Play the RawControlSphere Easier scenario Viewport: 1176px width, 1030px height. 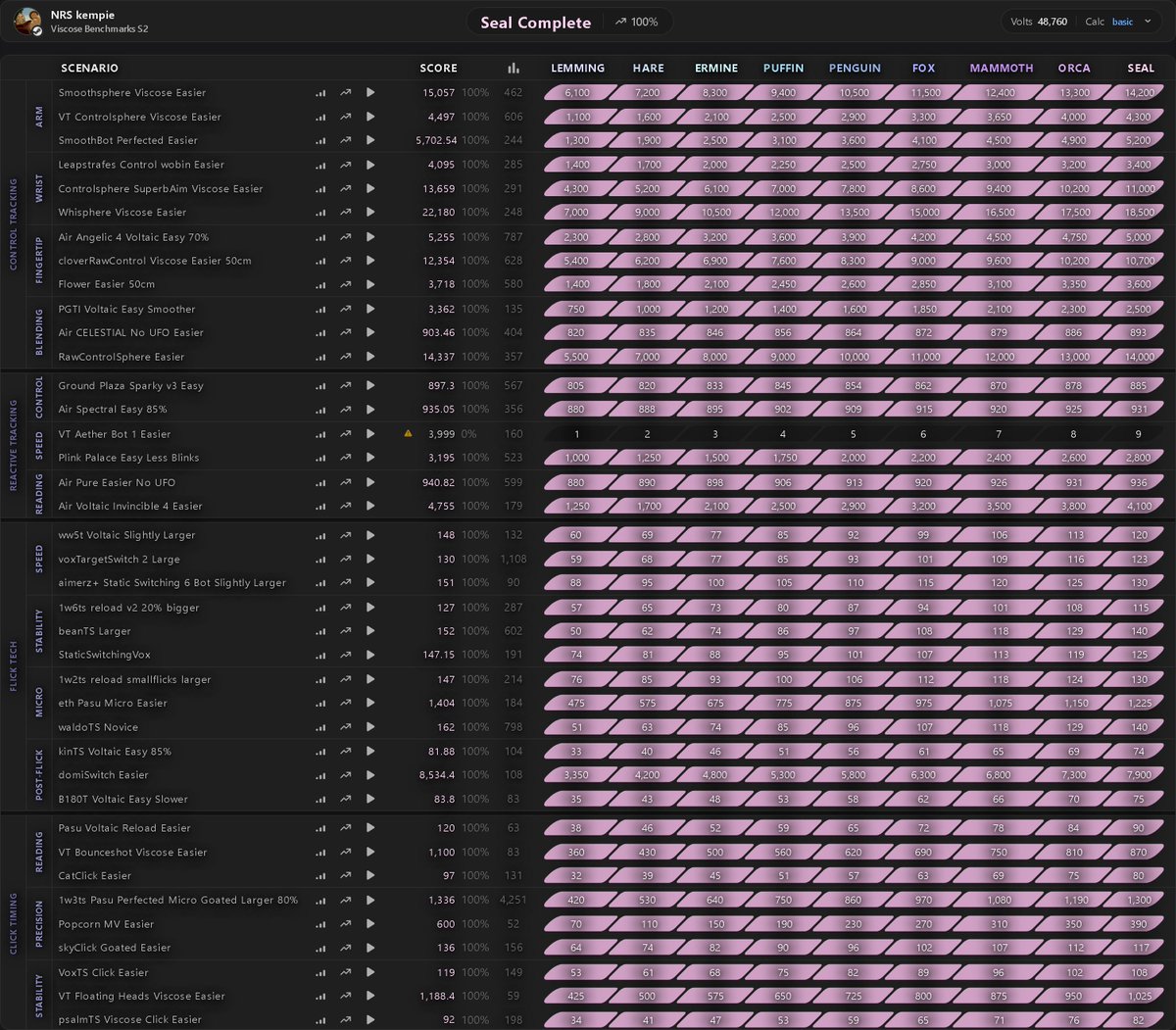tap(370, 357)
